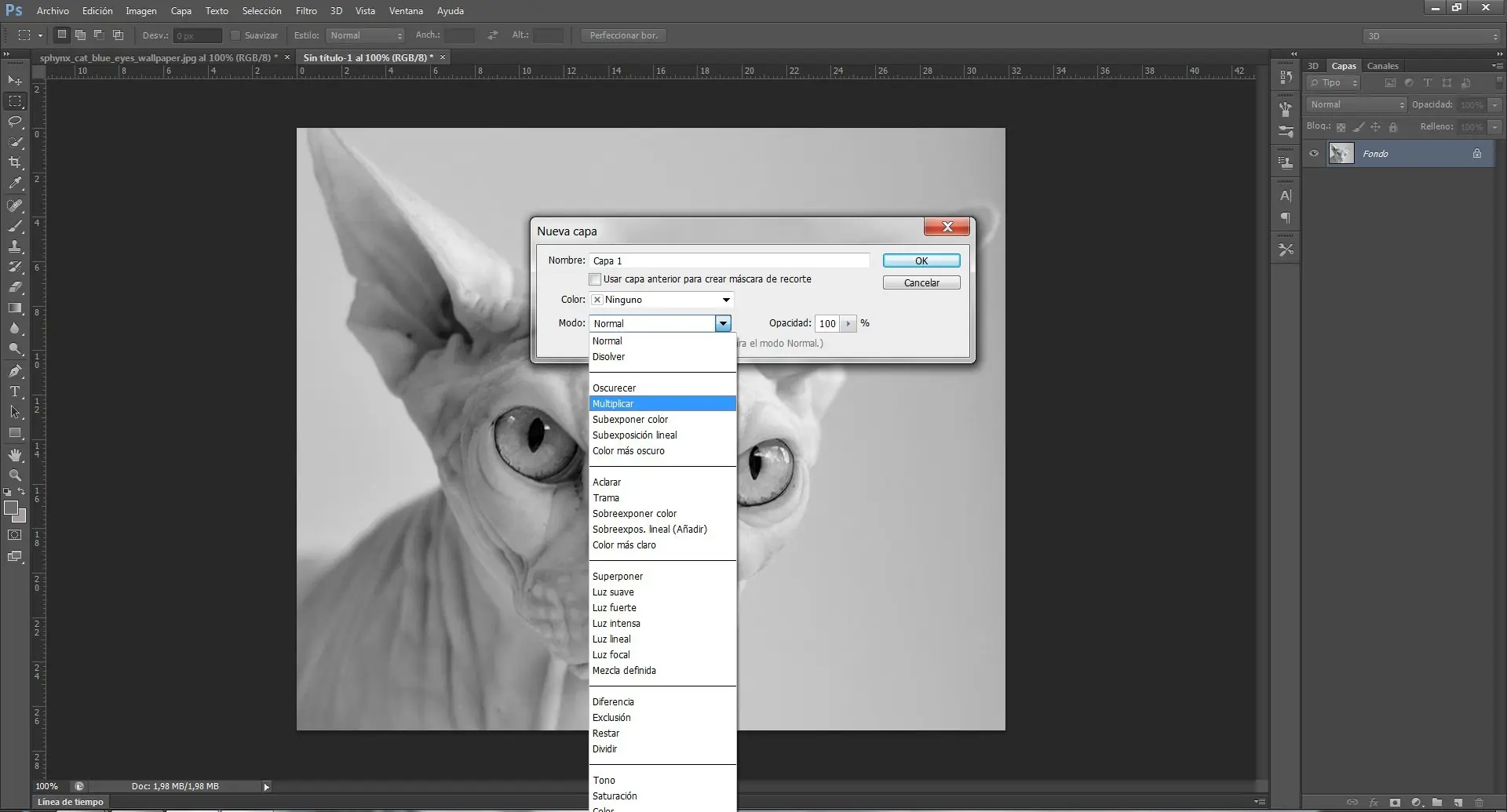
Task: Hide the Fondo layer with eye icon
Action: click(x=1314, y=153)
